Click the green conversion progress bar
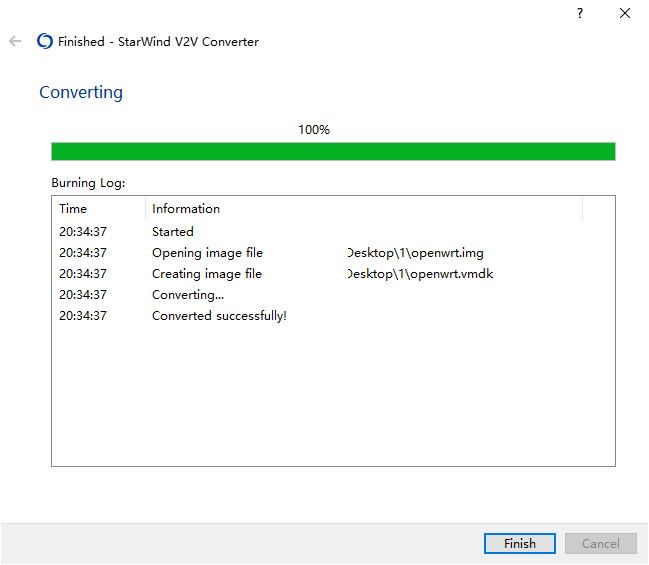This screenshot has width=649, height=565. (x=333, y=151)
